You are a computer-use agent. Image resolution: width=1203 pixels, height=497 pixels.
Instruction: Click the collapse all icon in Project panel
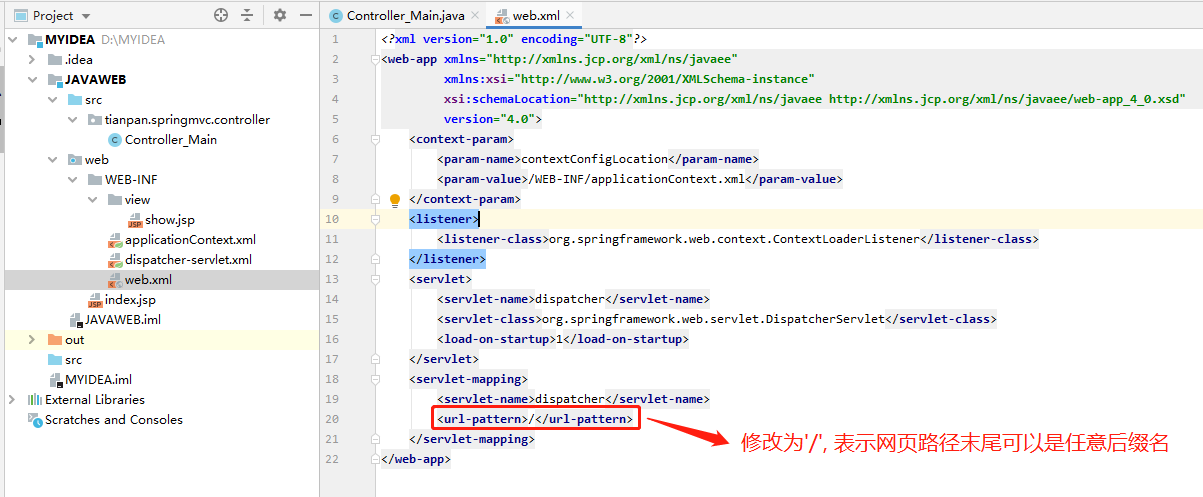pyautogui.click(x=247, y=15)
